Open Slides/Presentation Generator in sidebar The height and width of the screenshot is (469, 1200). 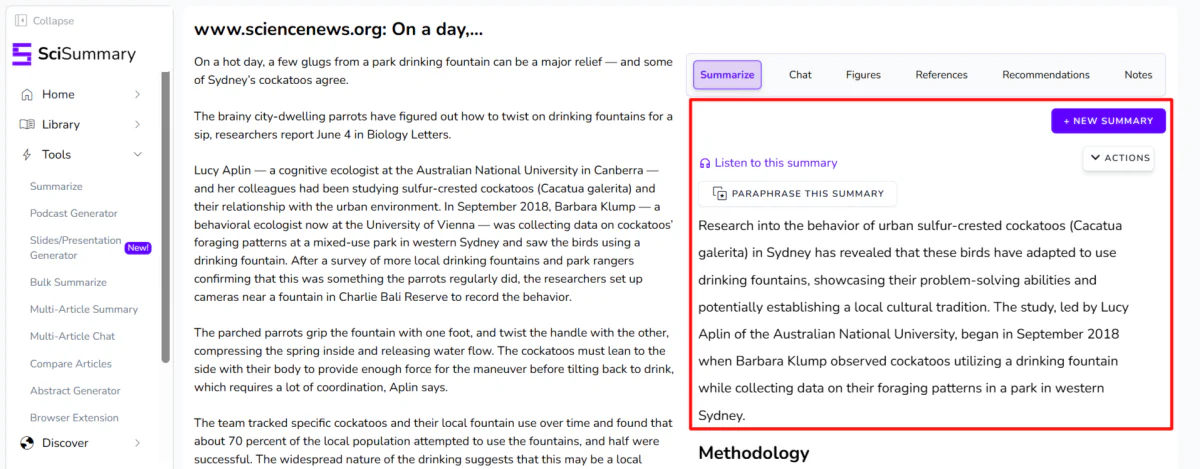pyautogui.click(x=75, y=248)
